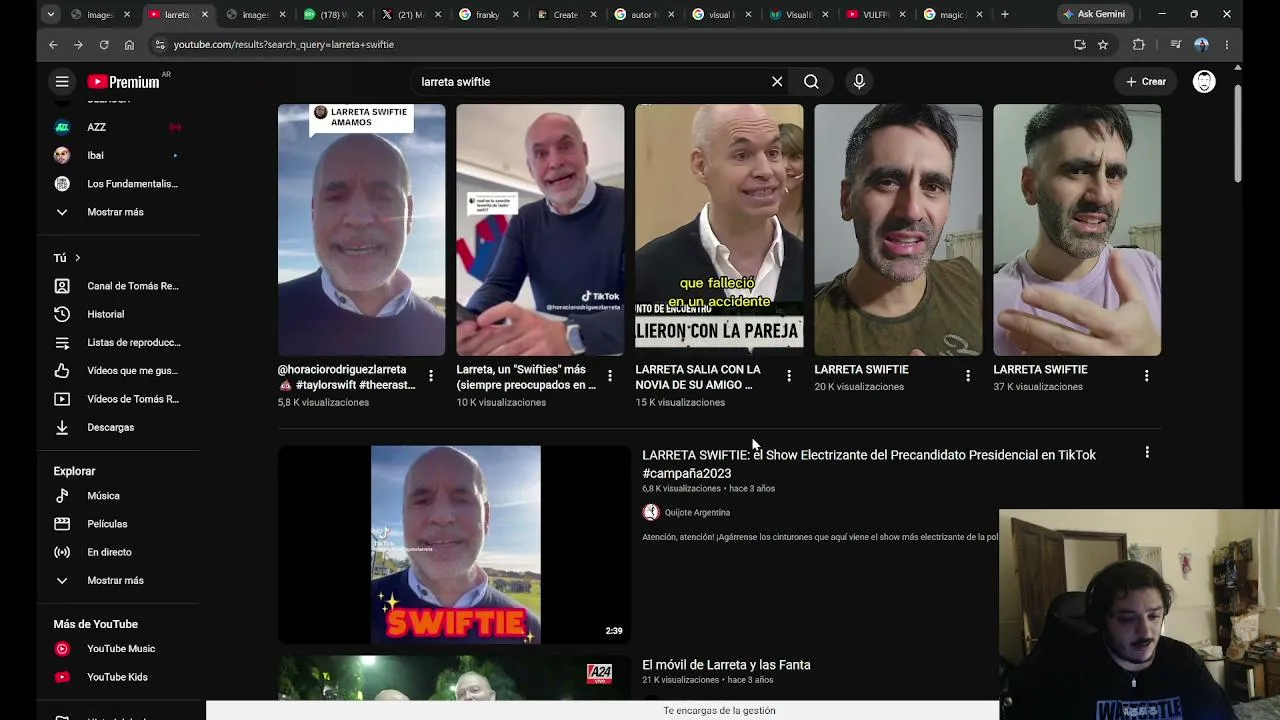This screenshot has height=720, width=1280.
Task: Open options for 'LARRETA SALIA CON LA NOVIA' short
Action: pyautogui.click(x=789, y=376)
